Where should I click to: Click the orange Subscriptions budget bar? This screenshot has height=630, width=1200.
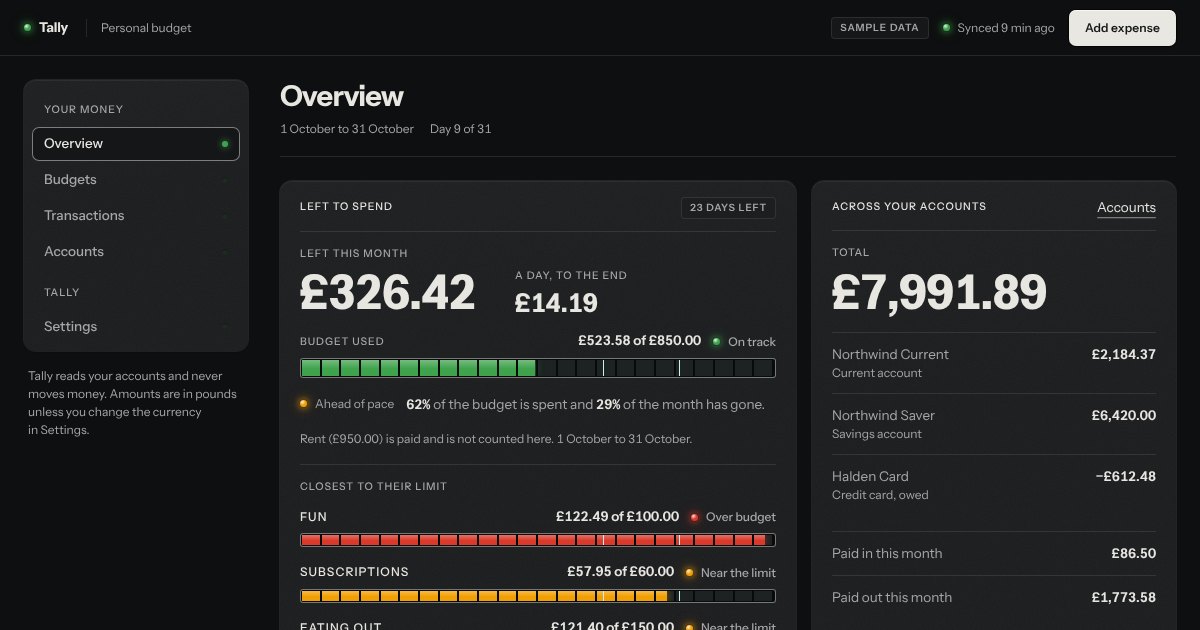[x=538, y=596]
